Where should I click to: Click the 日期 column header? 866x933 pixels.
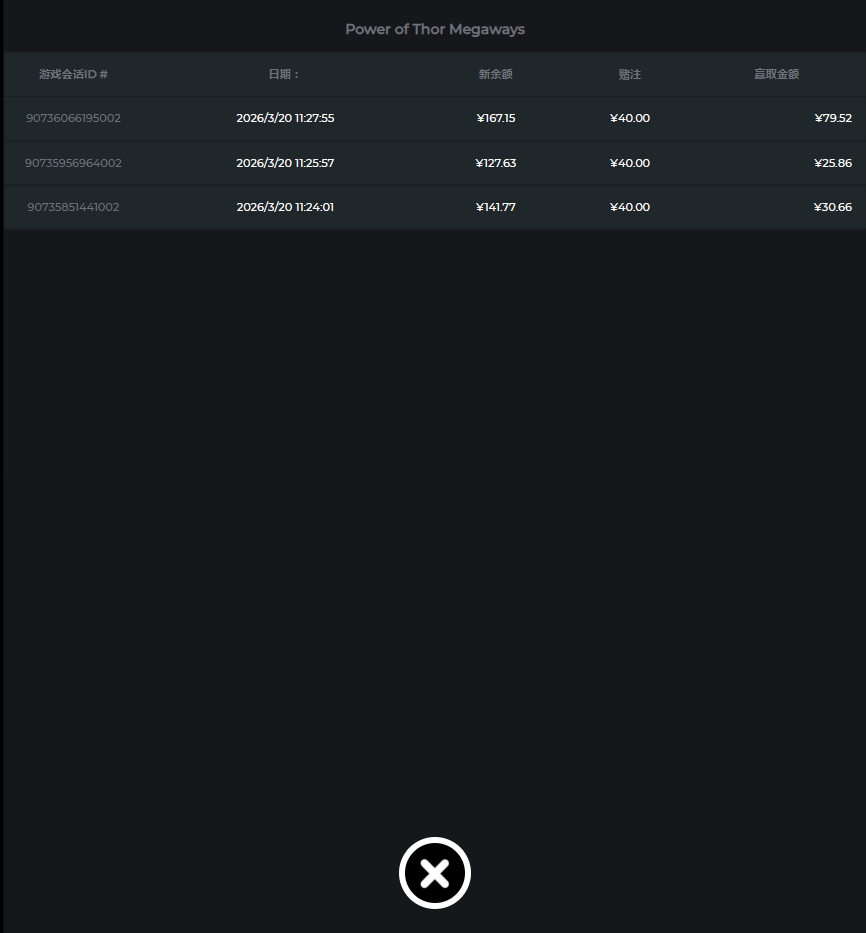click(284, 74)
